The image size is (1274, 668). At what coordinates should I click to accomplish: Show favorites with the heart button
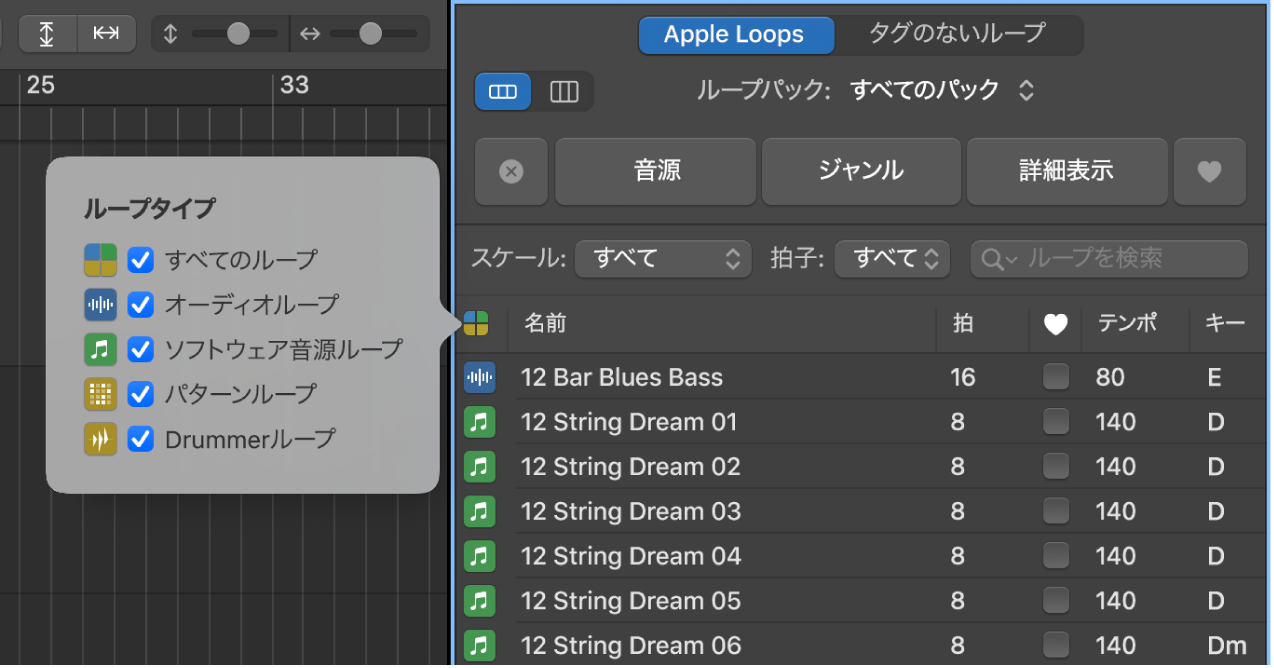pyautogui.click(x=1210, y=172)
